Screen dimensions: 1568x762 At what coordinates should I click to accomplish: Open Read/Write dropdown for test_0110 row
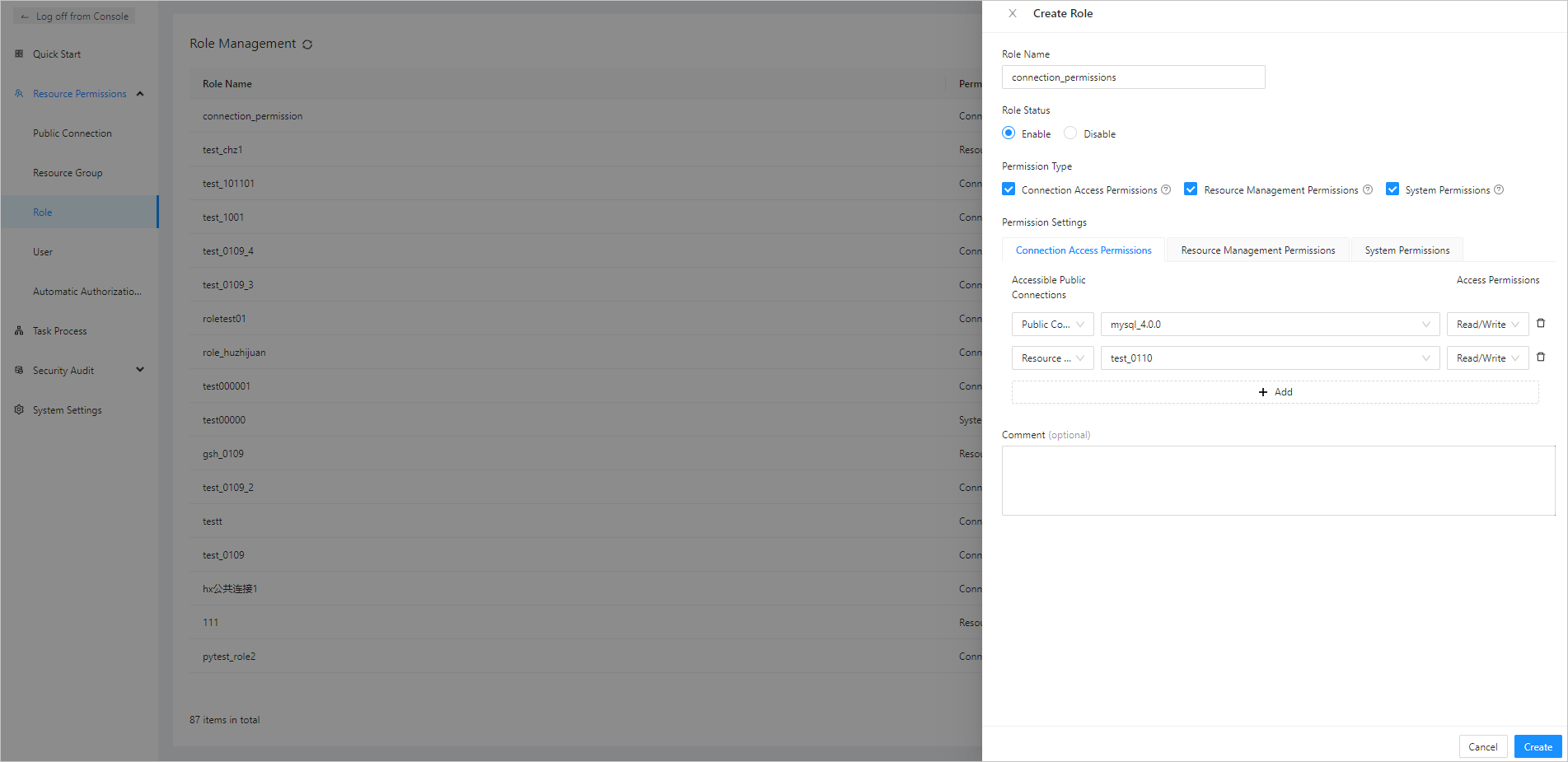click(x=1486, y=358)
